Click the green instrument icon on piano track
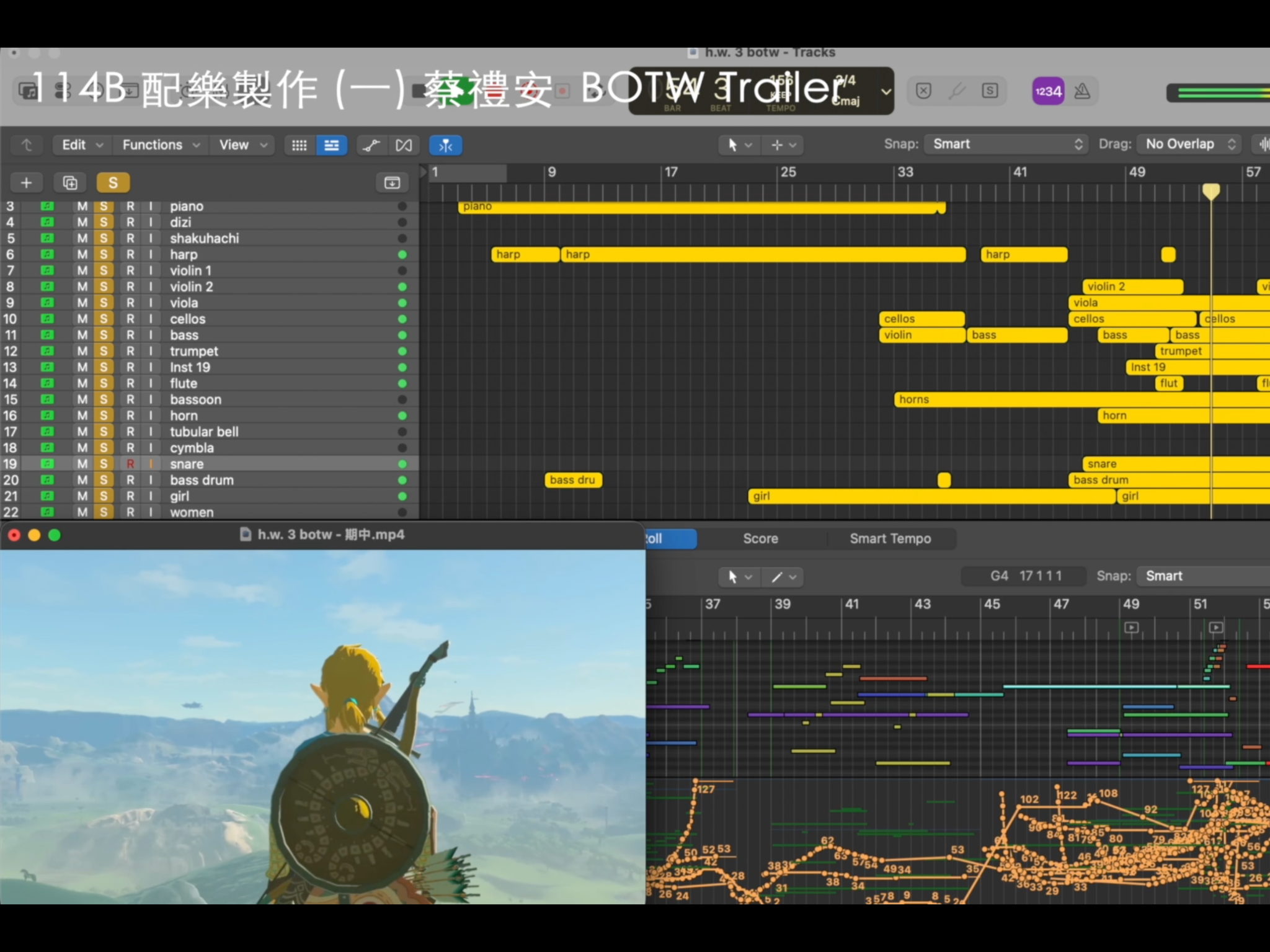The width and height of the screenshot is (1270, 952). coord(47,207)
